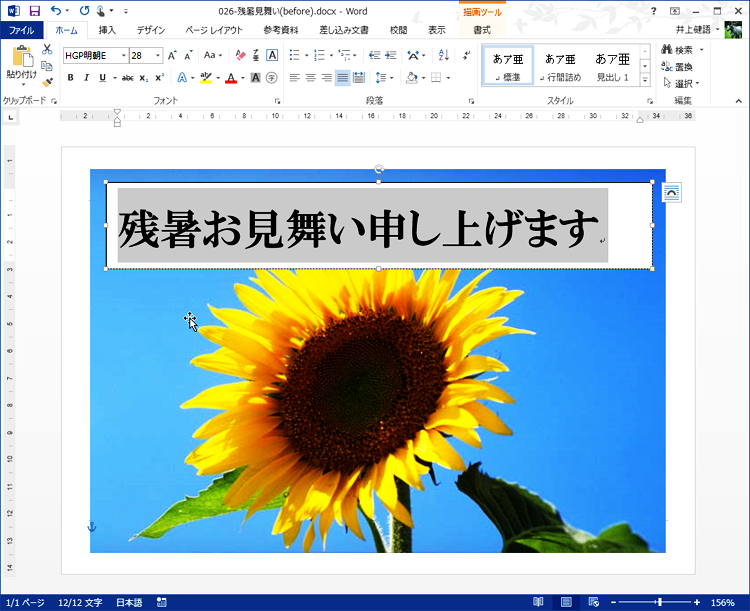Click the Cut scissors icon
Screen dimensions: 750x611
tap(47, 49)
